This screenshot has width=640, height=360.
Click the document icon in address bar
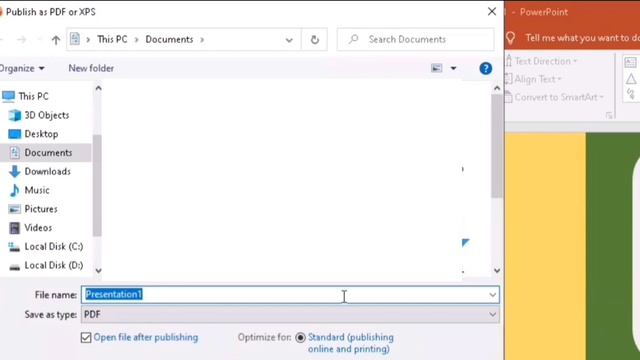[75, 39]
